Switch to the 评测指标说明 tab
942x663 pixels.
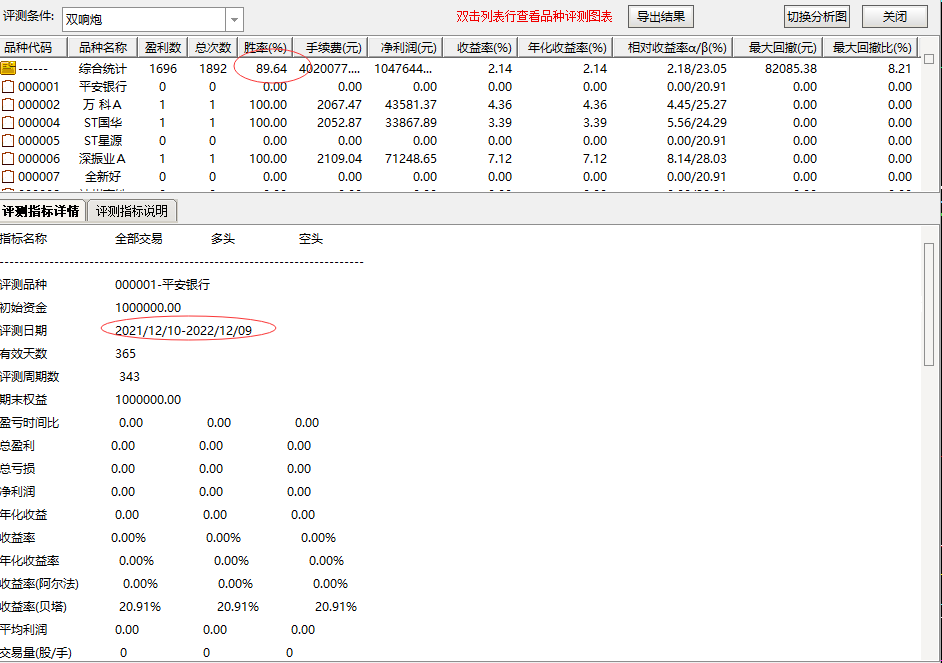[x=132, y=211]
